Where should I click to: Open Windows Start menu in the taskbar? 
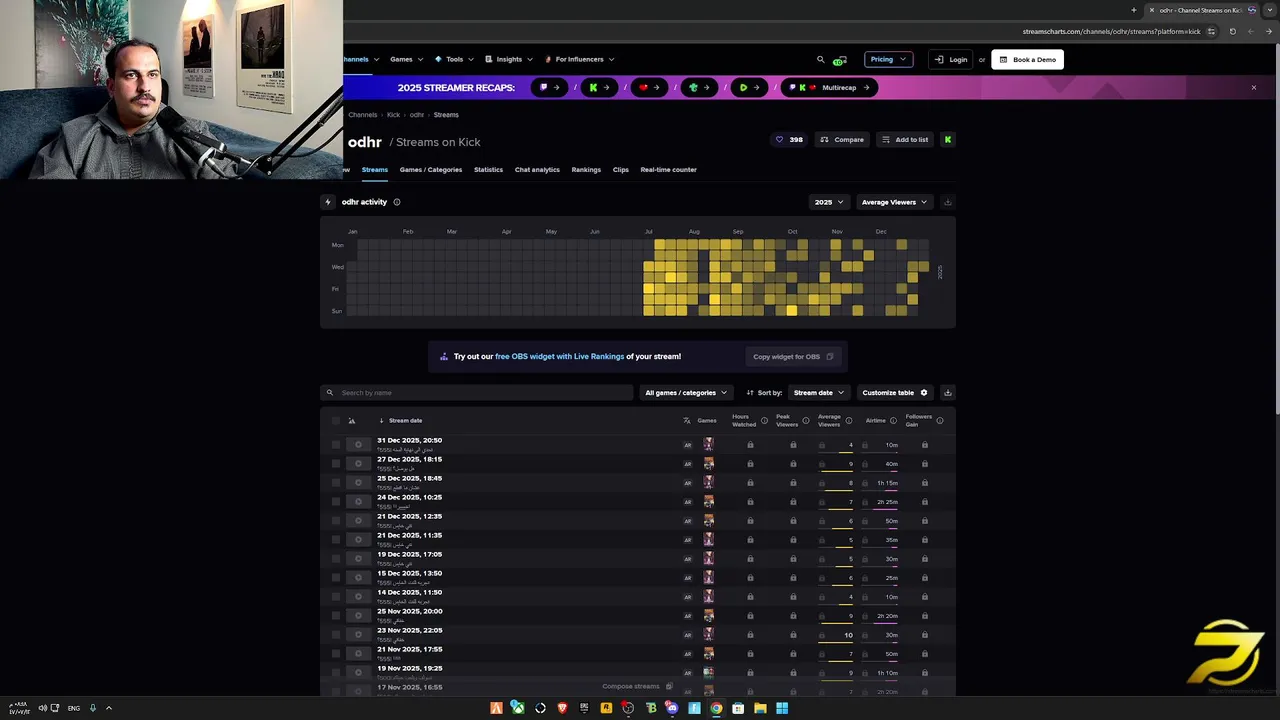(782, 708)
